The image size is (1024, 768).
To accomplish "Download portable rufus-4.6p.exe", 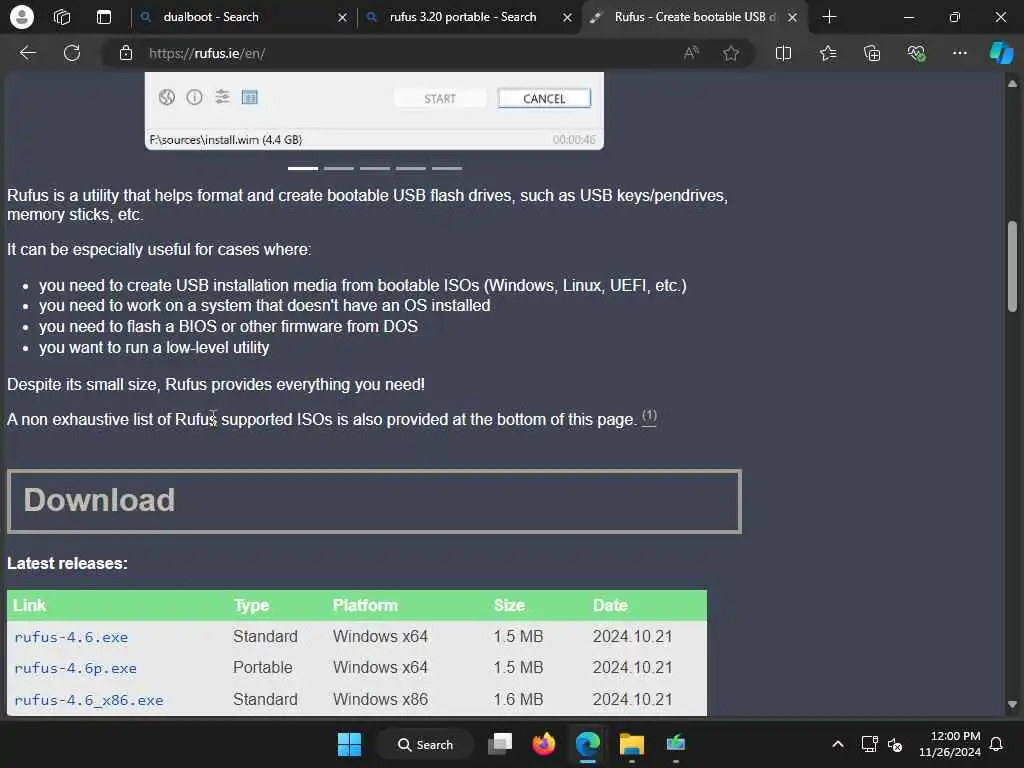I will [76, 668].
